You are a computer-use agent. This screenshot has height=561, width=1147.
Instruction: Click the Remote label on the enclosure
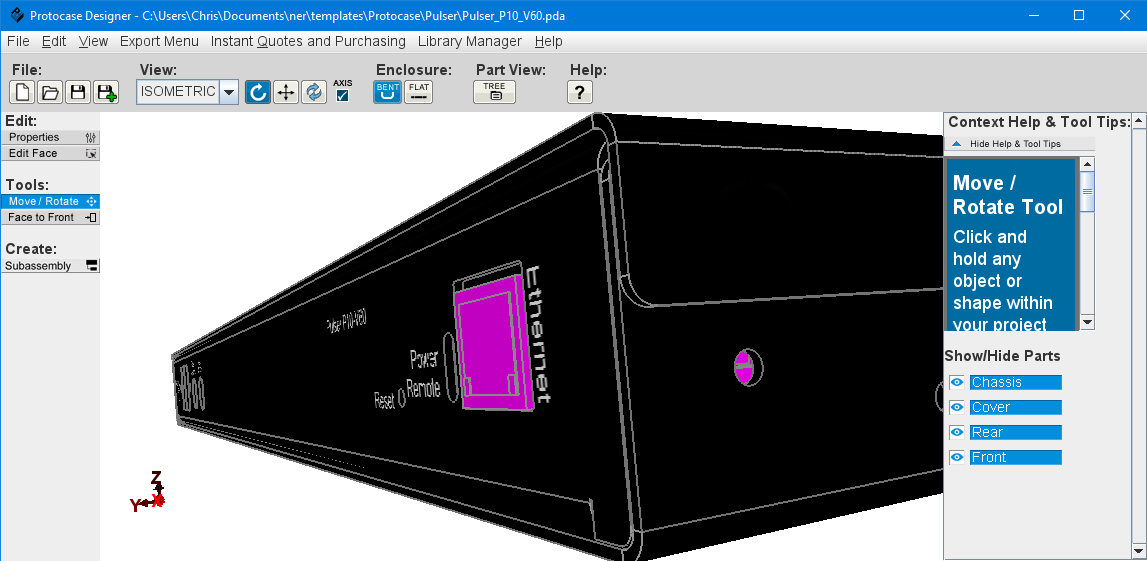(x=424, y=388)
